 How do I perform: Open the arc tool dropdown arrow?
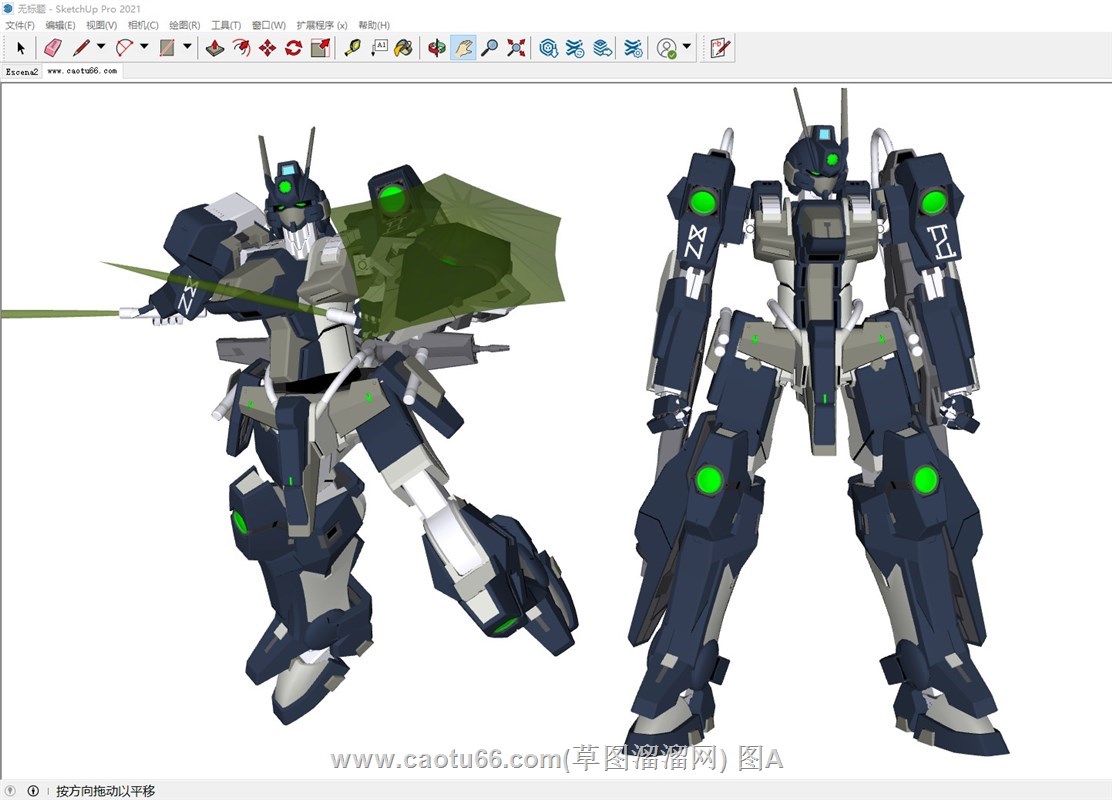coord(144,47)
